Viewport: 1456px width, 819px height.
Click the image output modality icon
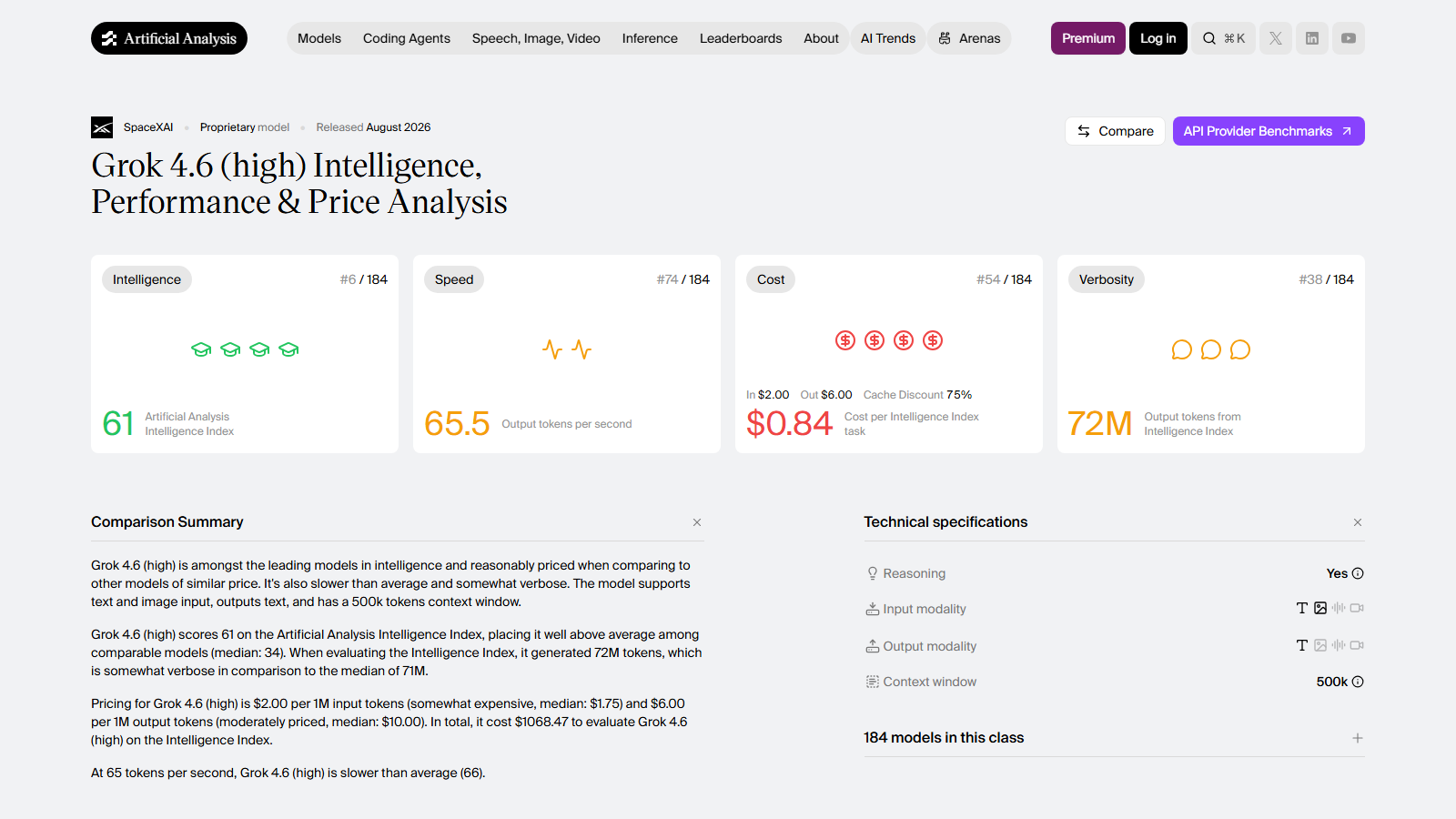(1320, 645)
